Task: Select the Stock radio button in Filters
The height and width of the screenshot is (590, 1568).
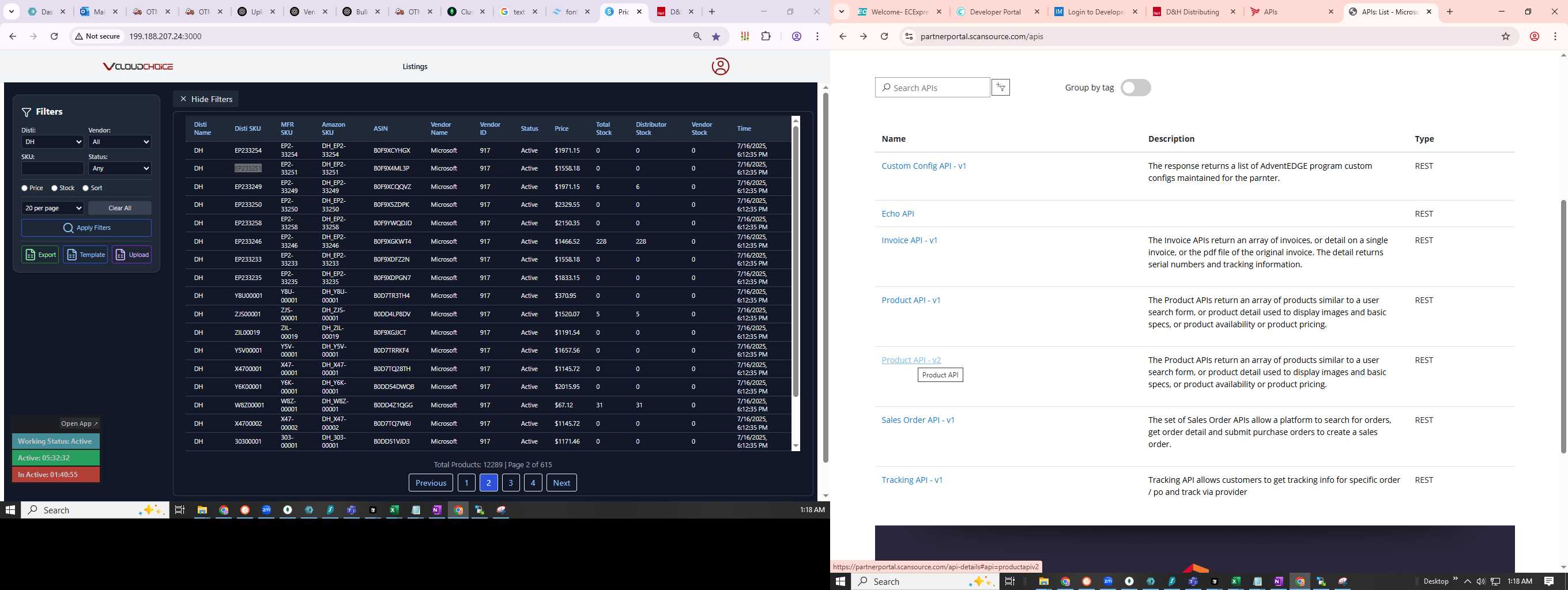Action: pos(54,188)
